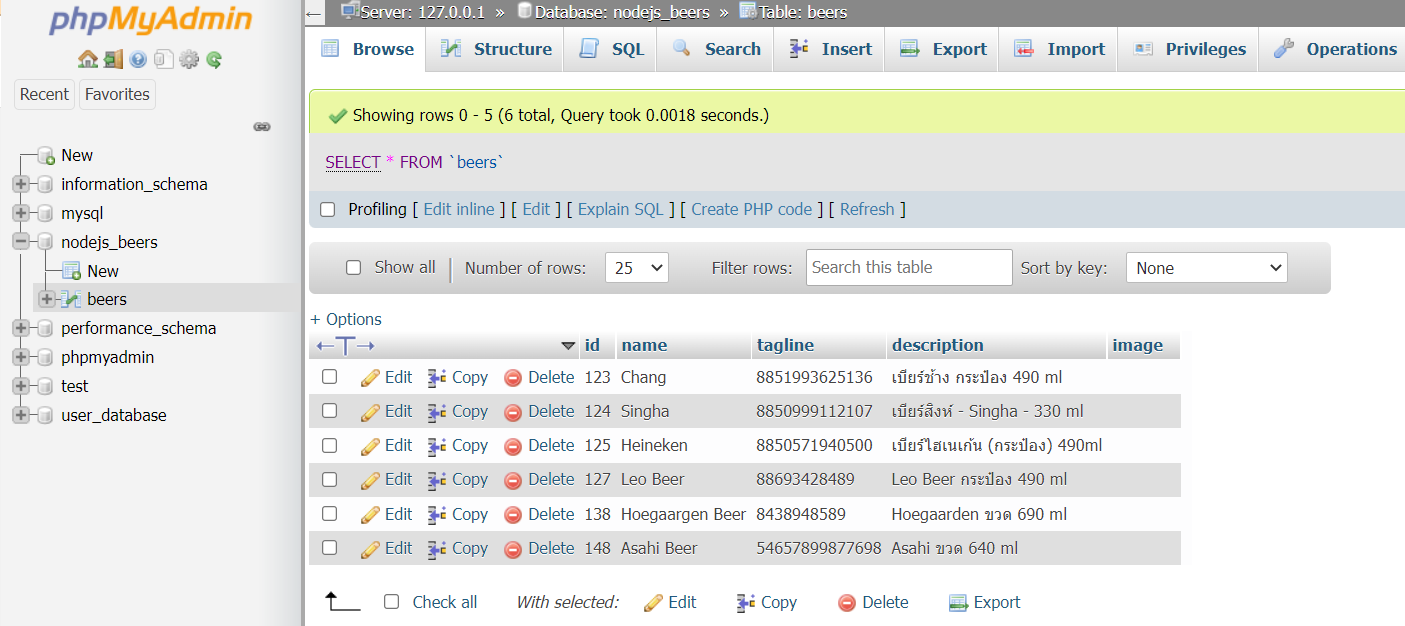Image resolution: width=1405 pixels, height=626 pixels.
Task: Click the red Delete icon for Heineken row
Action: pyautogui.click(x=513, y=446)
